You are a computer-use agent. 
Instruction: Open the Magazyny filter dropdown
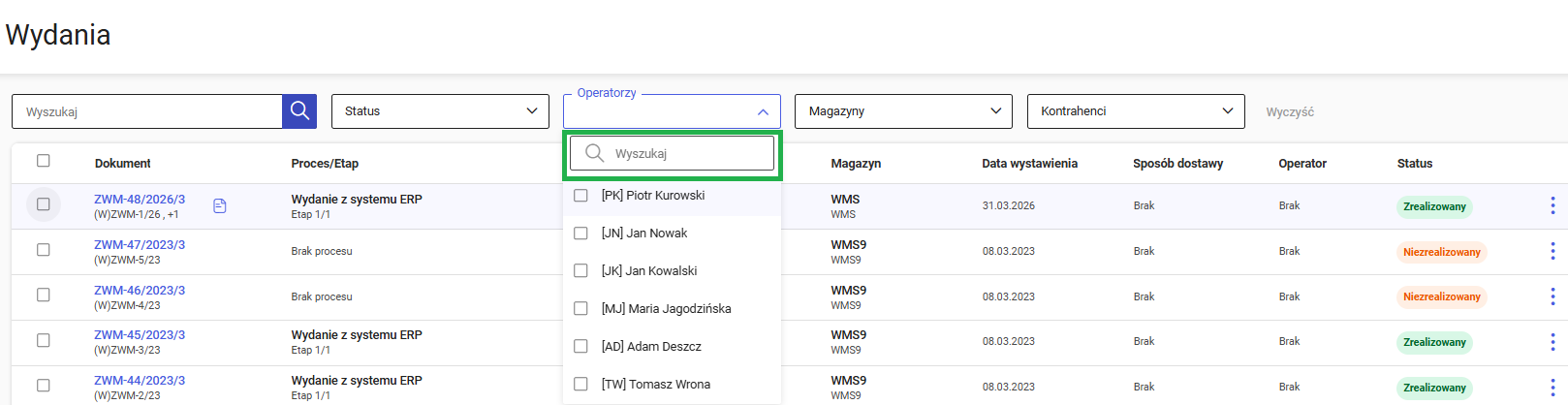point(902,111)
